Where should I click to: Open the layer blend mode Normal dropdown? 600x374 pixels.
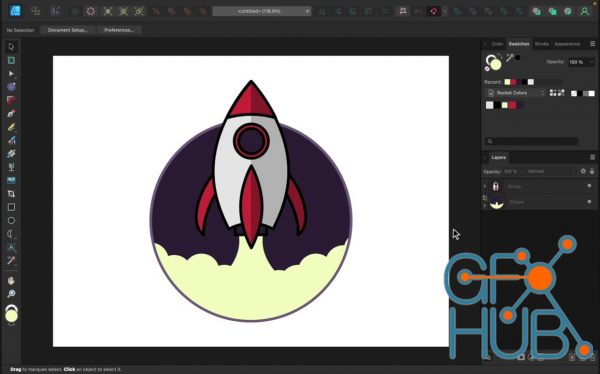tap(551, 171)
